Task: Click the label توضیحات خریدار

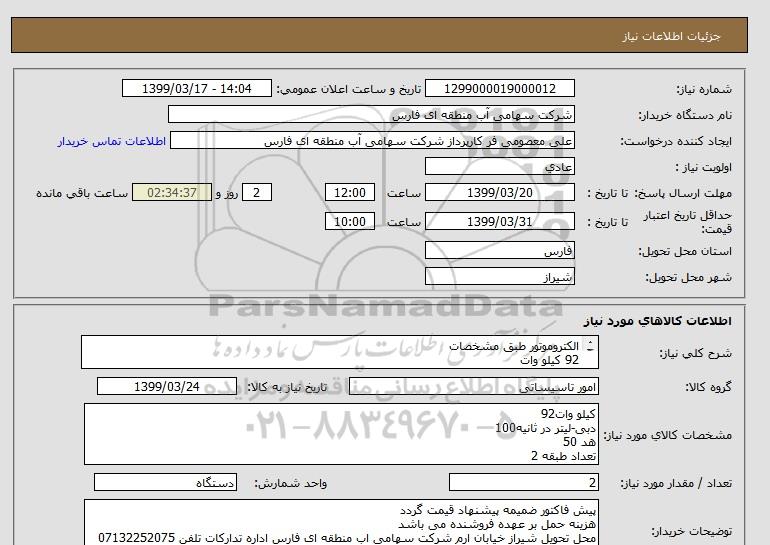Action: (x=691, y=531)
